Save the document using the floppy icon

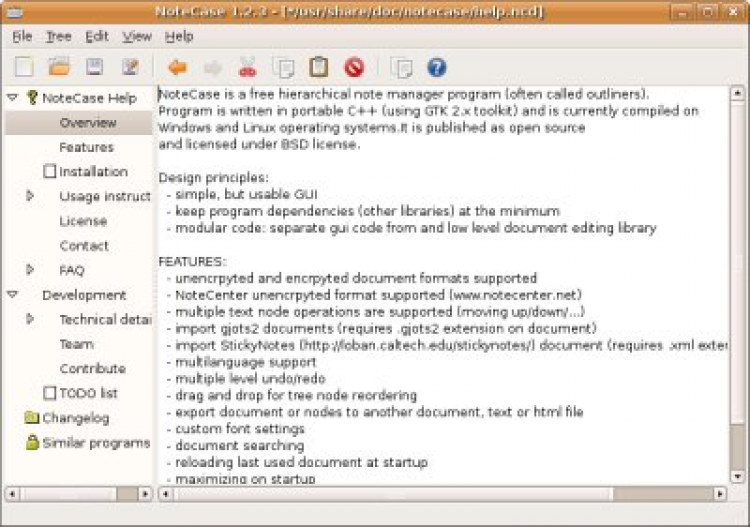pos(94,68)
